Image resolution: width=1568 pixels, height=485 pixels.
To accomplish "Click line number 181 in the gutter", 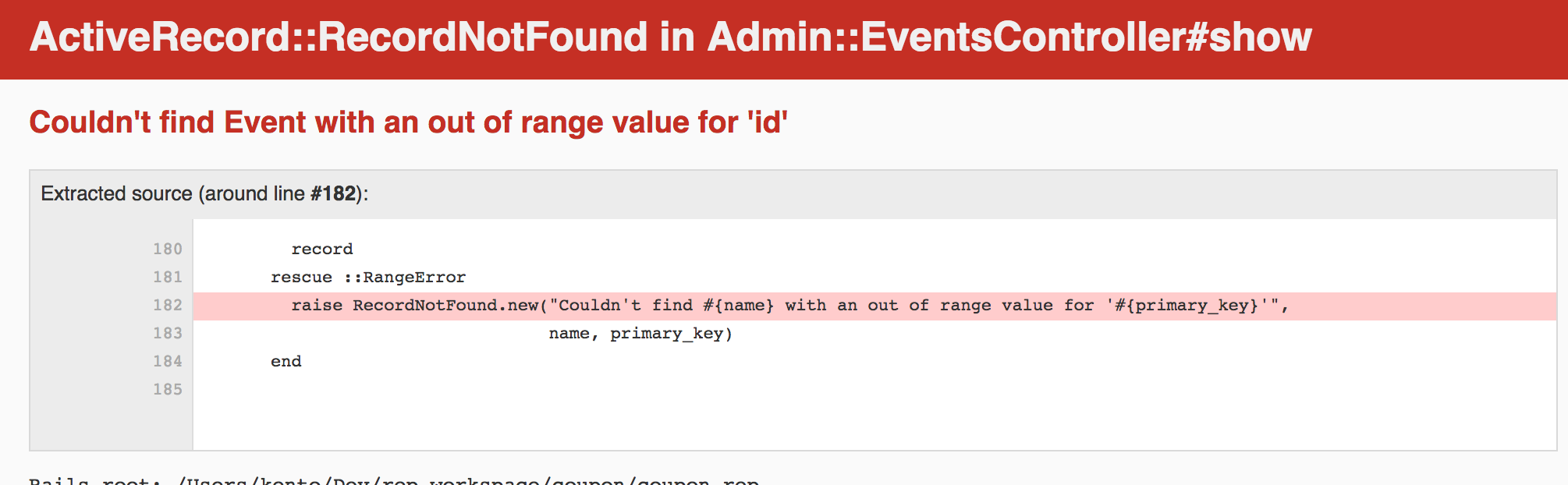I will point(168,277).
